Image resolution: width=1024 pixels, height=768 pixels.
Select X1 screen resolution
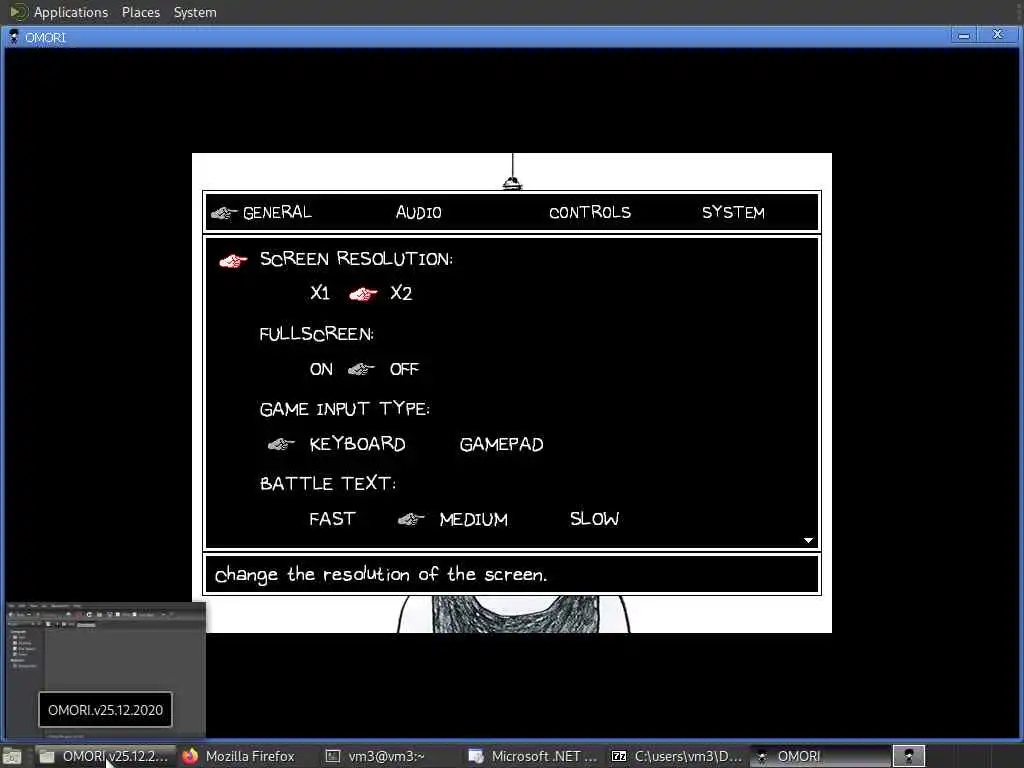pos(320,293)
